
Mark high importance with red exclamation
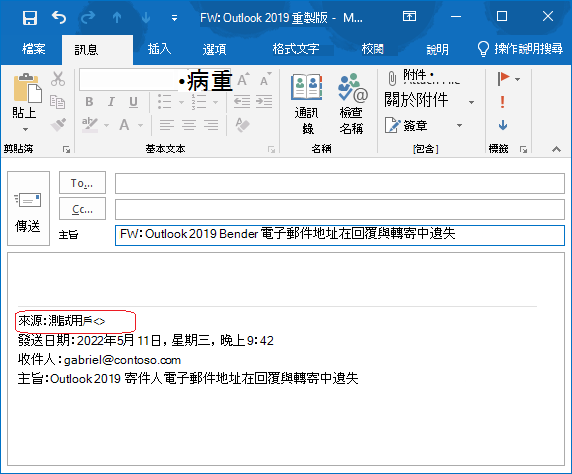(x=503, y=102)
